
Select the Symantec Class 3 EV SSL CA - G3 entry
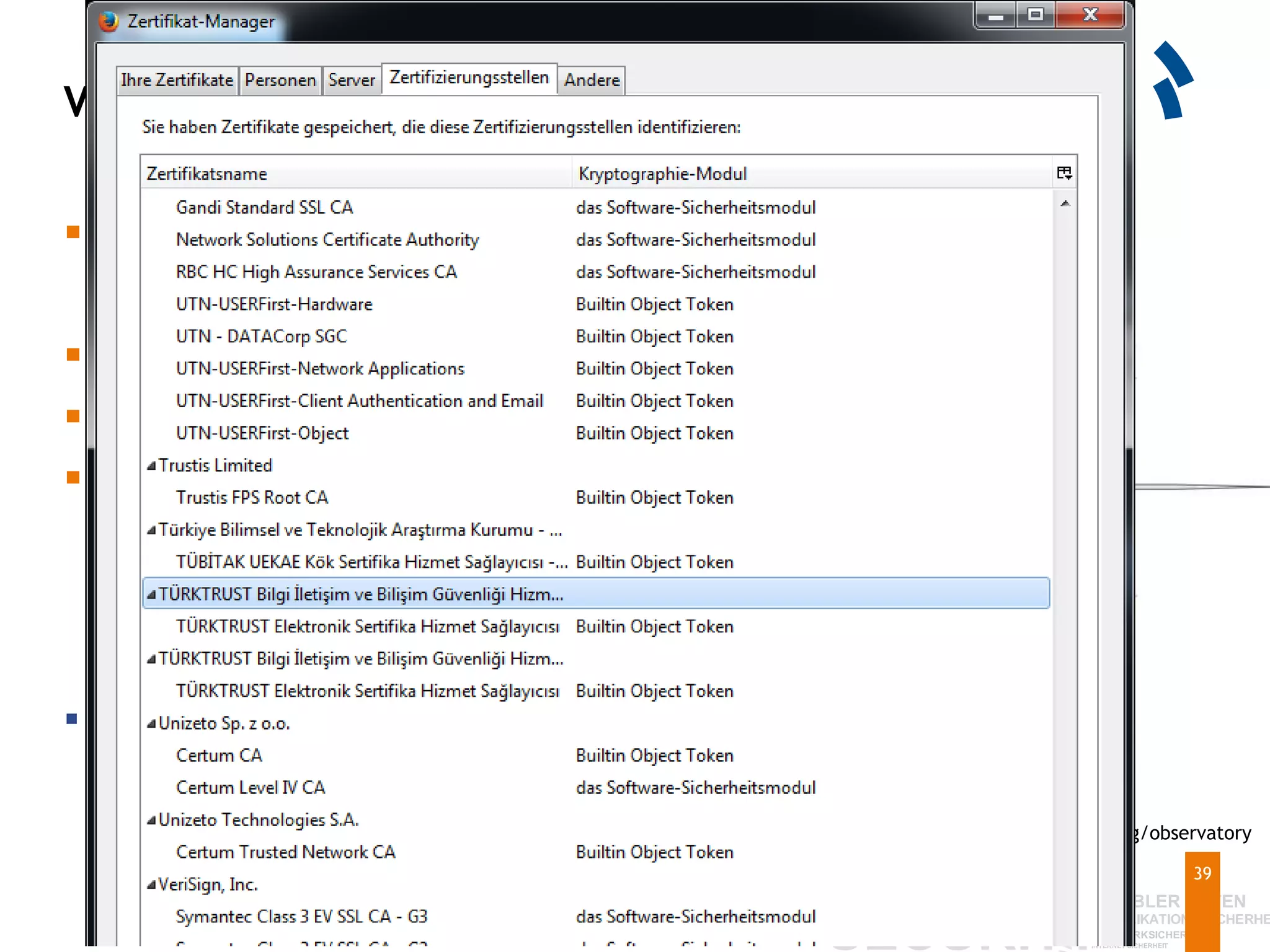click(301, 917)
